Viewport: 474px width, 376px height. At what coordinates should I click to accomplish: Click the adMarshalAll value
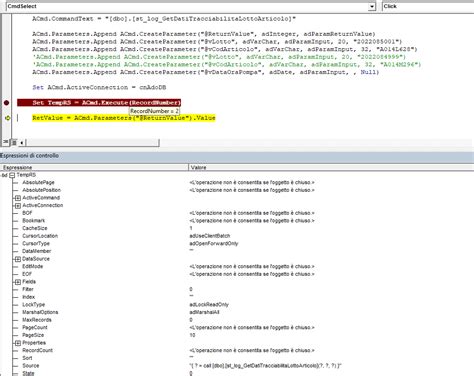coord(204,312)
